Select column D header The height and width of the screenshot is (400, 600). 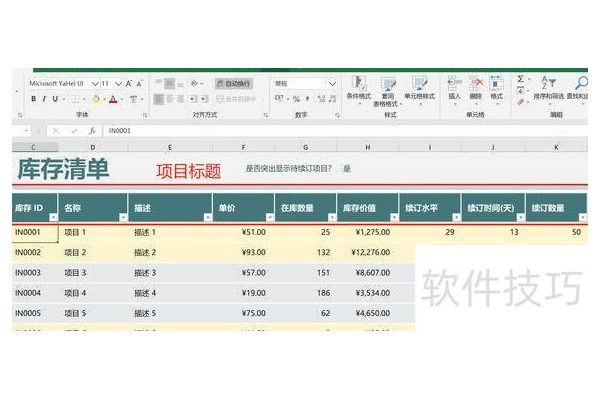pyautogui.click(x=93, y=147)
